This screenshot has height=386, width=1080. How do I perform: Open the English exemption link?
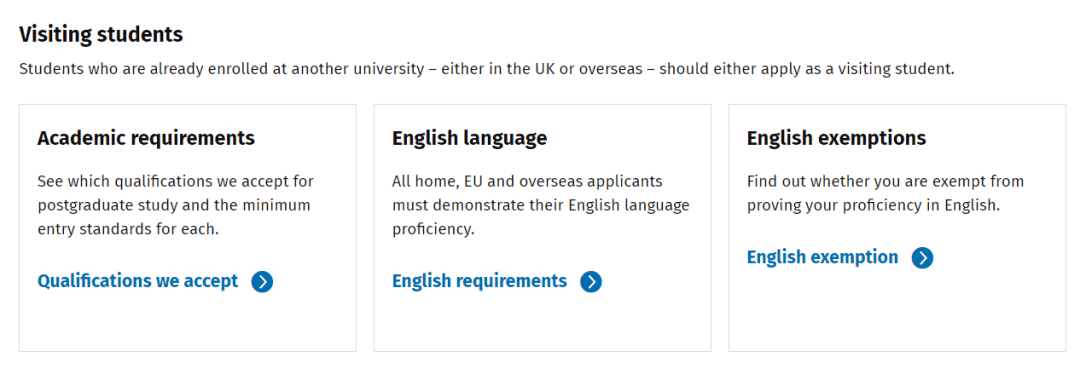point(822,258)
